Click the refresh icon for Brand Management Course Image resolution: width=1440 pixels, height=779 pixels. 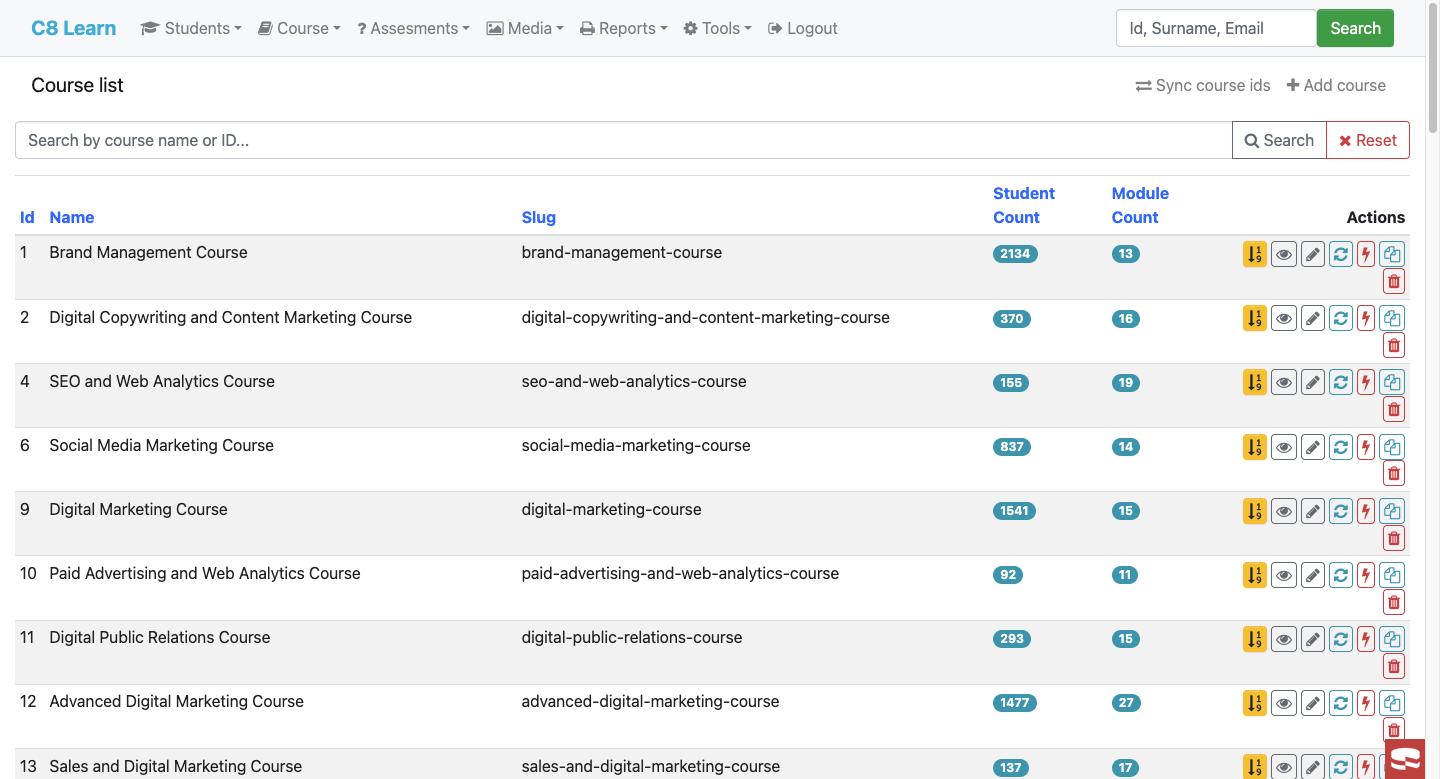point(1341,254)
